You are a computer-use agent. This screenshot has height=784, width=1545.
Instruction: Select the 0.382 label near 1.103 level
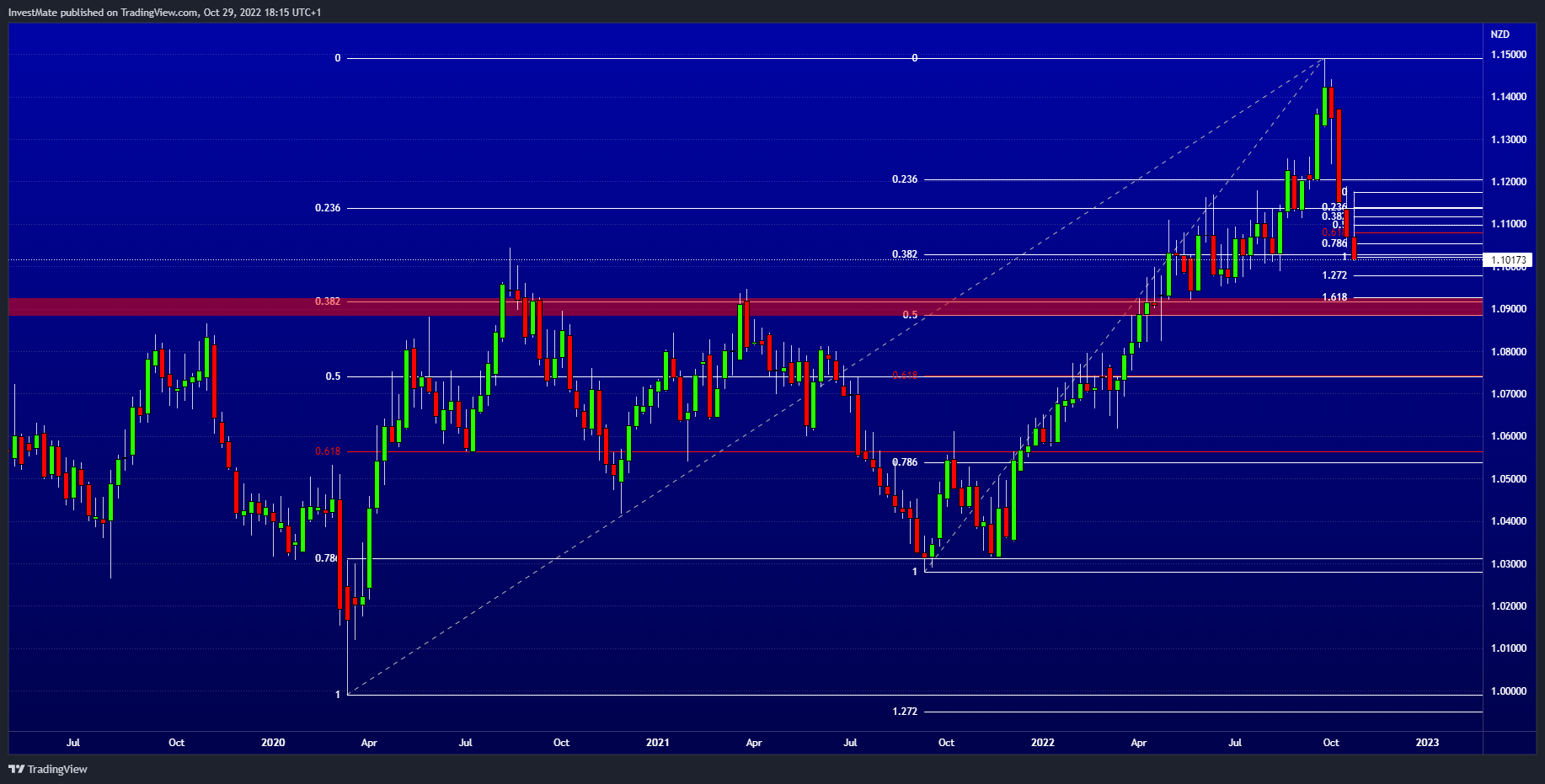tap(905, 254)
